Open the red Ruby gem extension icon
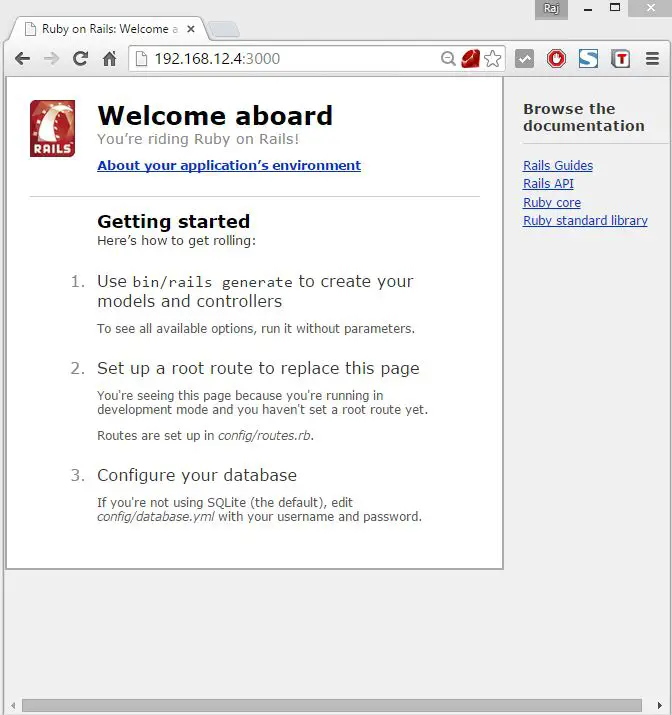 (x=470, y=58)
